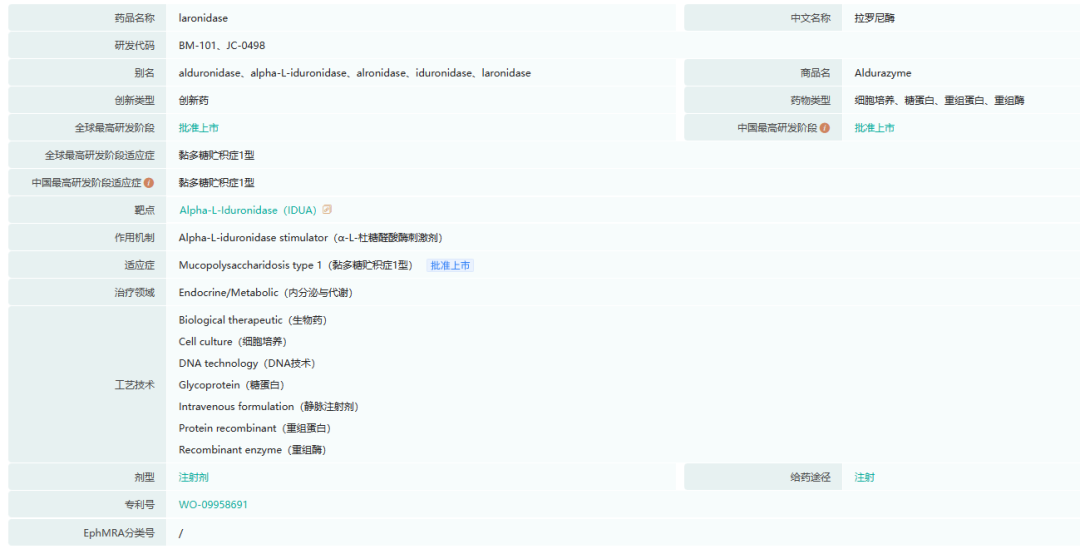Click the innovation type value 创新药
Image resolution: width=1080 pixels, height=549 pixels.
coord(193,100)
